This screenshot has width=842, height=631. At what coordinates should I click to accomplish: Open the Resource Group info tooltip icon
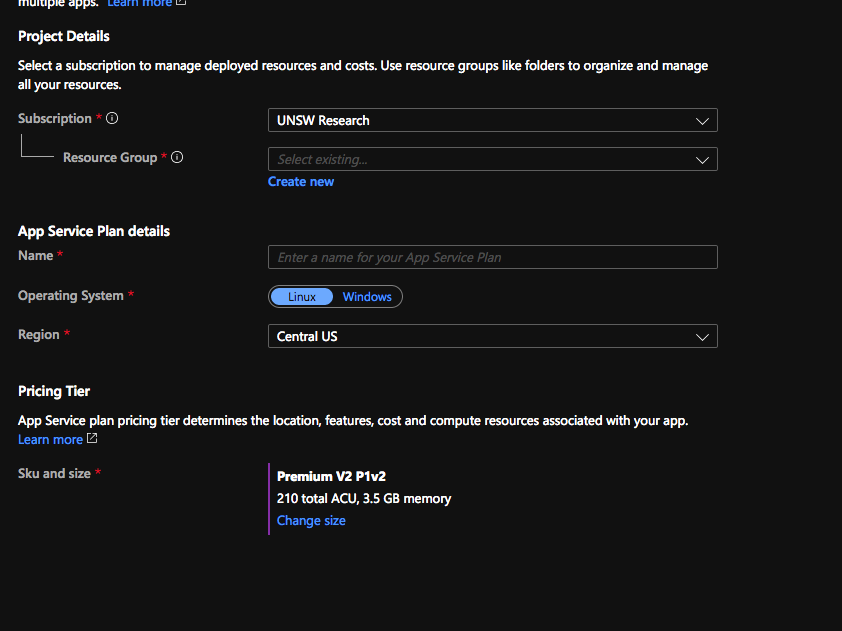pos(177,157)
